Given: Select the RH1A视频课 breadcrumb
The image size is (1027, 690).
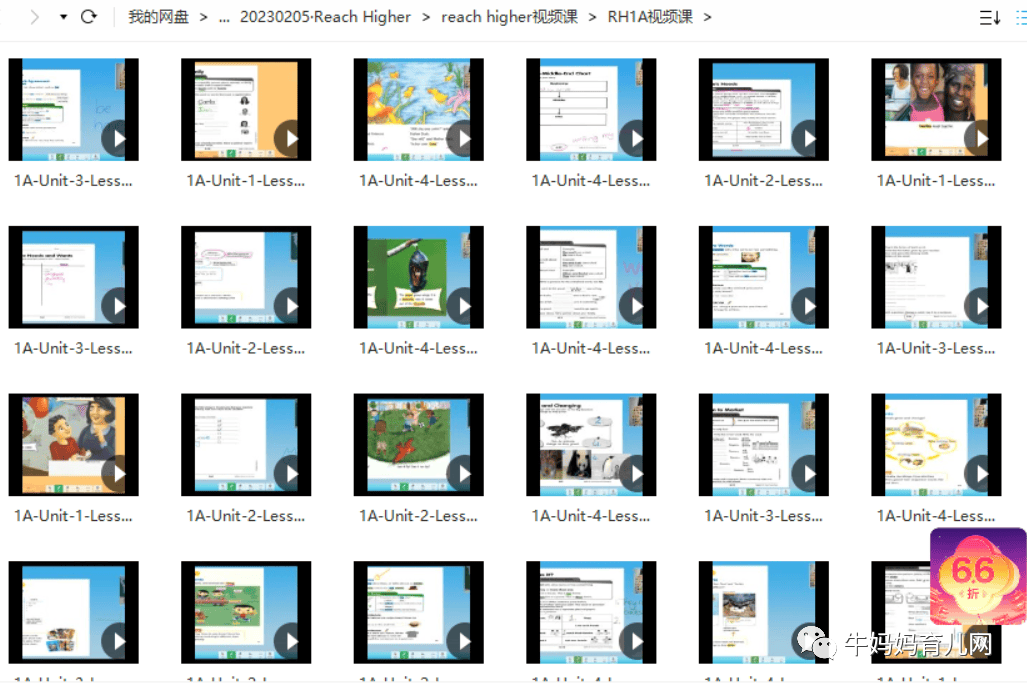Looking at the screenshot, I should (x=650, y=17).
